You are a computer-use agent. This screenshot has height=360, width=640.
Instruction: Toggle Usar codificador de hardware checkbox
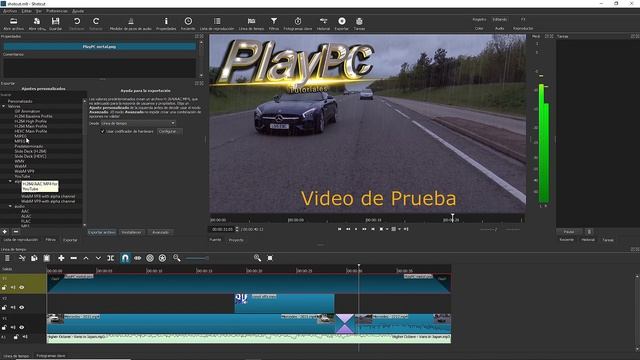(102, 131)
